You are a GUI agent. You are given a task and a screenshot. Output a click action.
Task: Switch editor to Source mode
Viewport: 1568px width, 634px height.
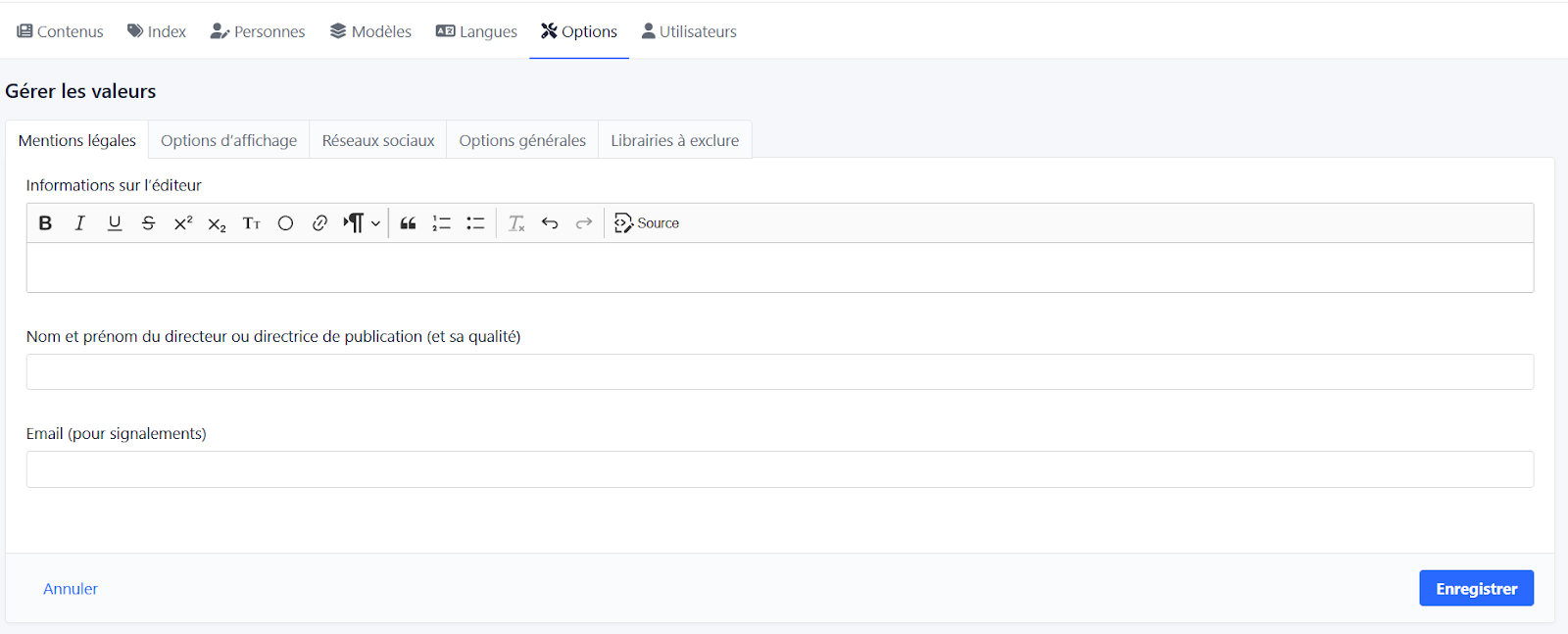click(x=647, y=223)
